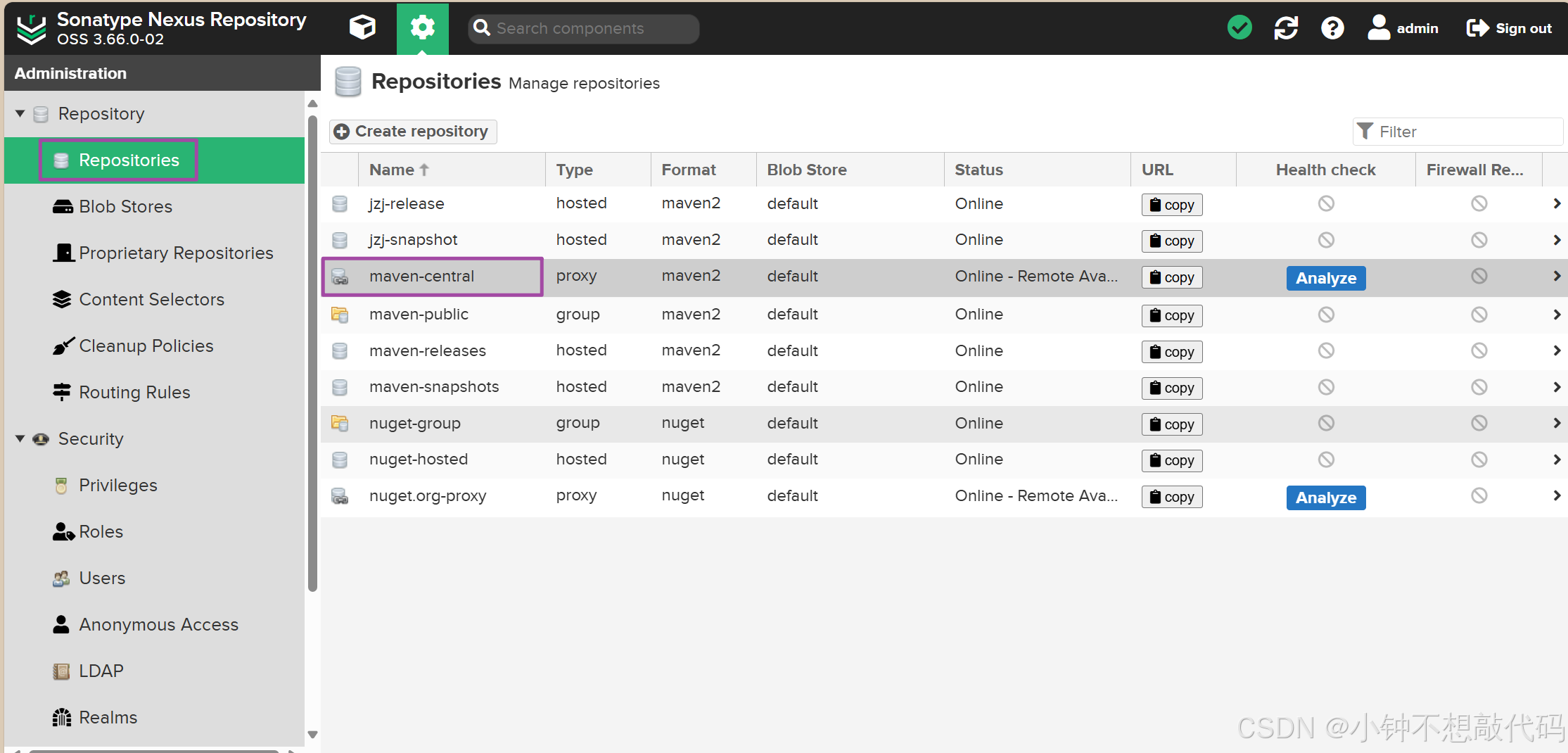This screenshot has height=753, width=1568.
Task: Open maven-public row chevron
Action: (1557, 315)
